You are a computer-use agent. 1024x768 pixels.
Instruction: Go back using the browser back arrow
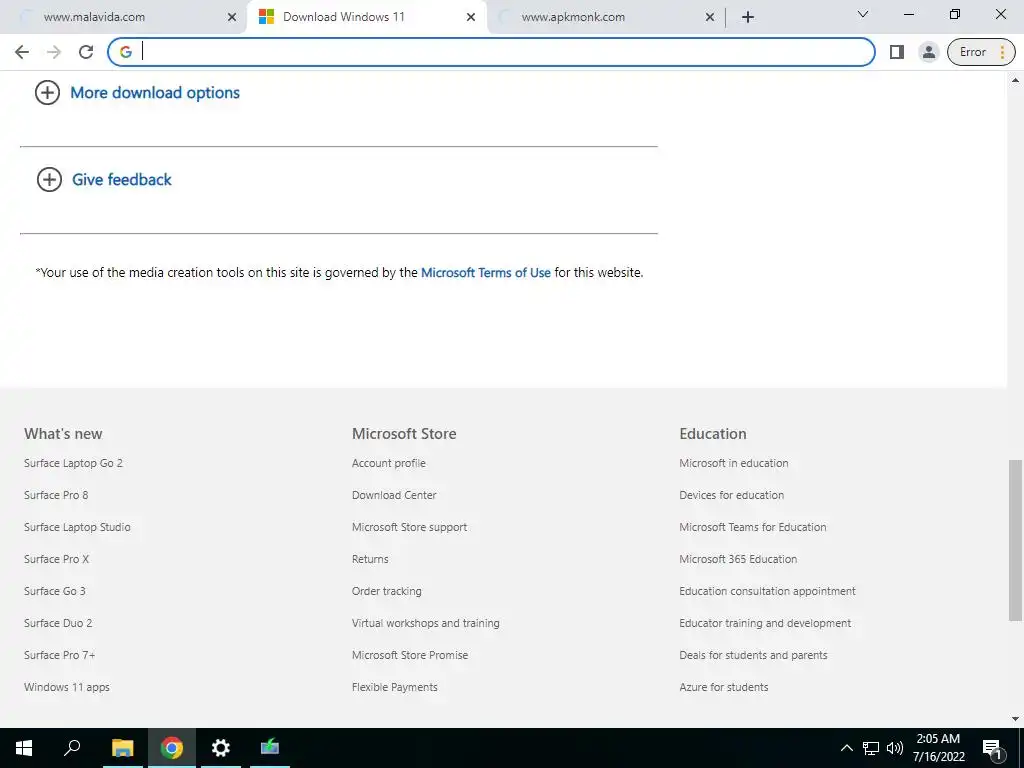tap(22, 52)
